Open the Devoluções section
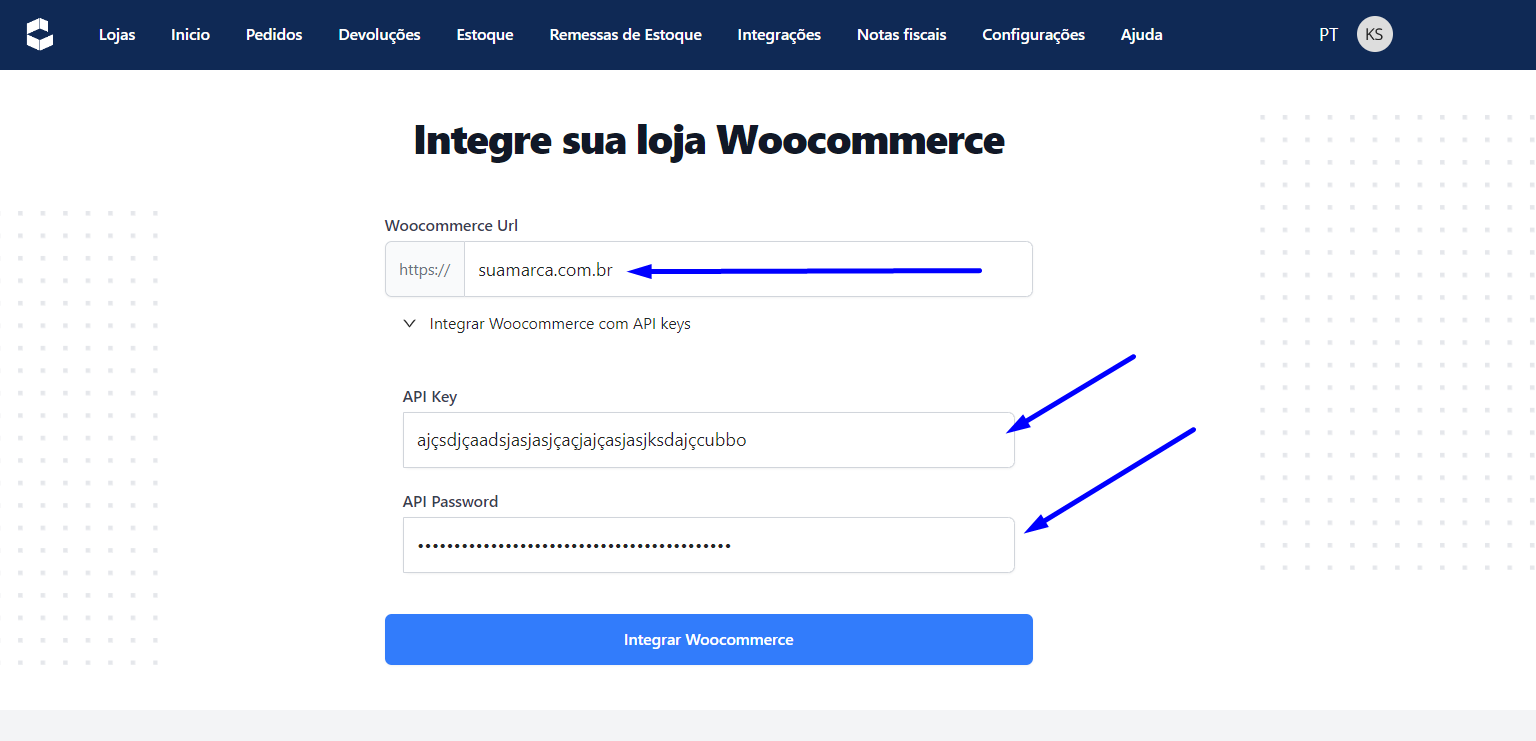1536x741 pixels. 379,34
